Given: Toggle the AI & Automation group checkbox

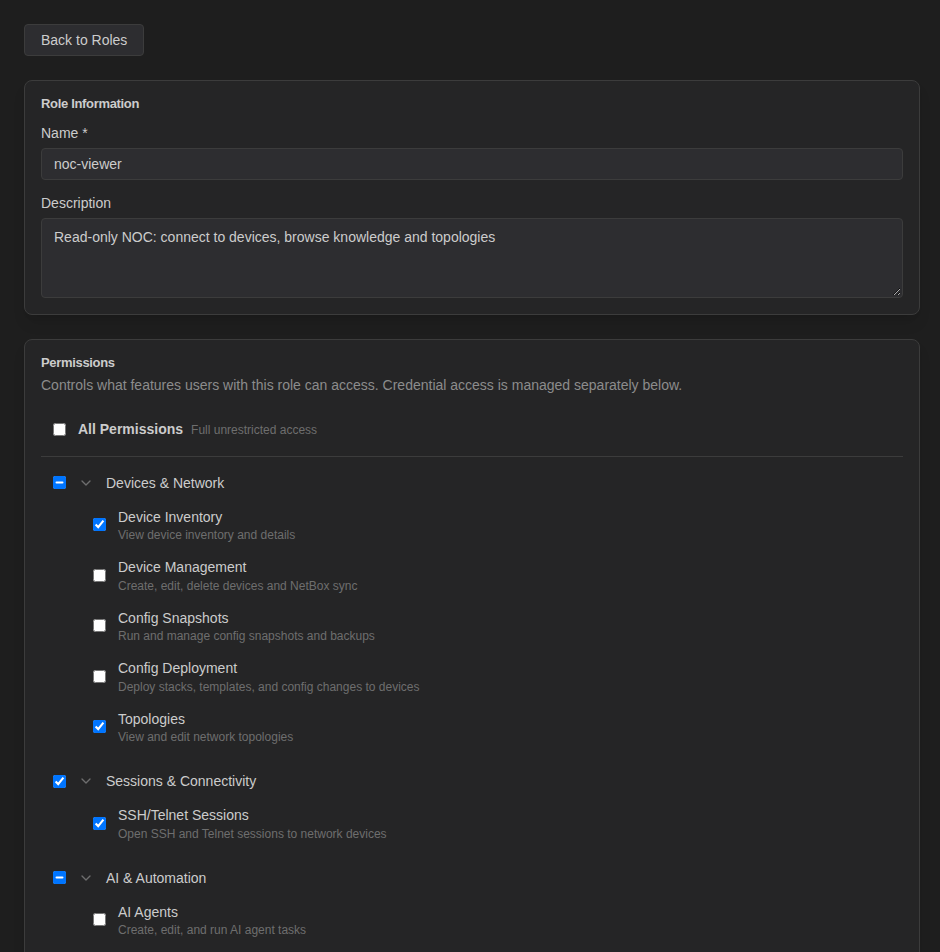Looking at the screenshot, I should (x=60, y=878).
